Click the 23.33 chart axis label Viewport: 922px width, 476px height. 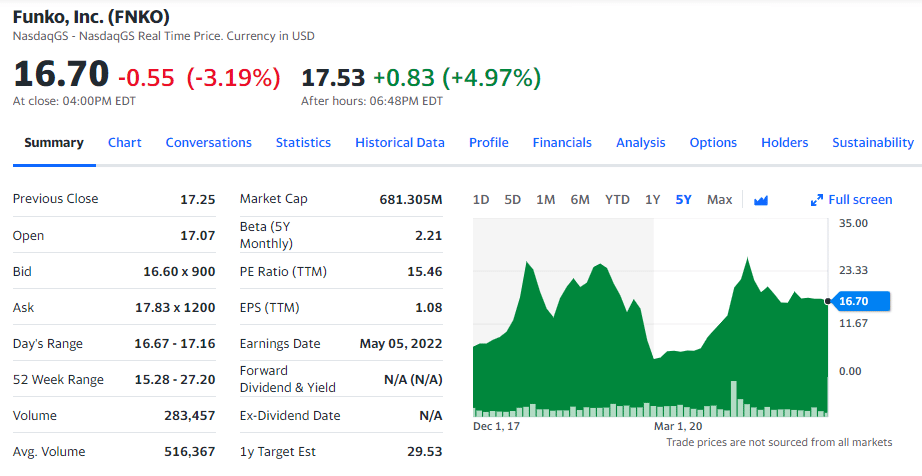(x=853, y=270)
